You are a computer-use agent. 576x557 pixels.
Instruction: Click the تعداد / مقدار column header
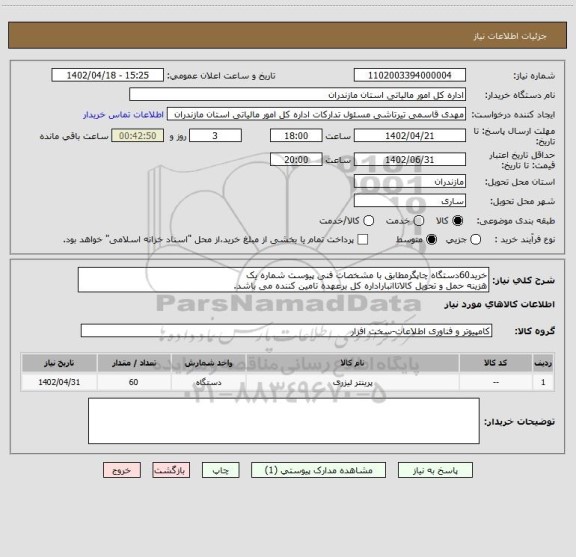[134, 363]
